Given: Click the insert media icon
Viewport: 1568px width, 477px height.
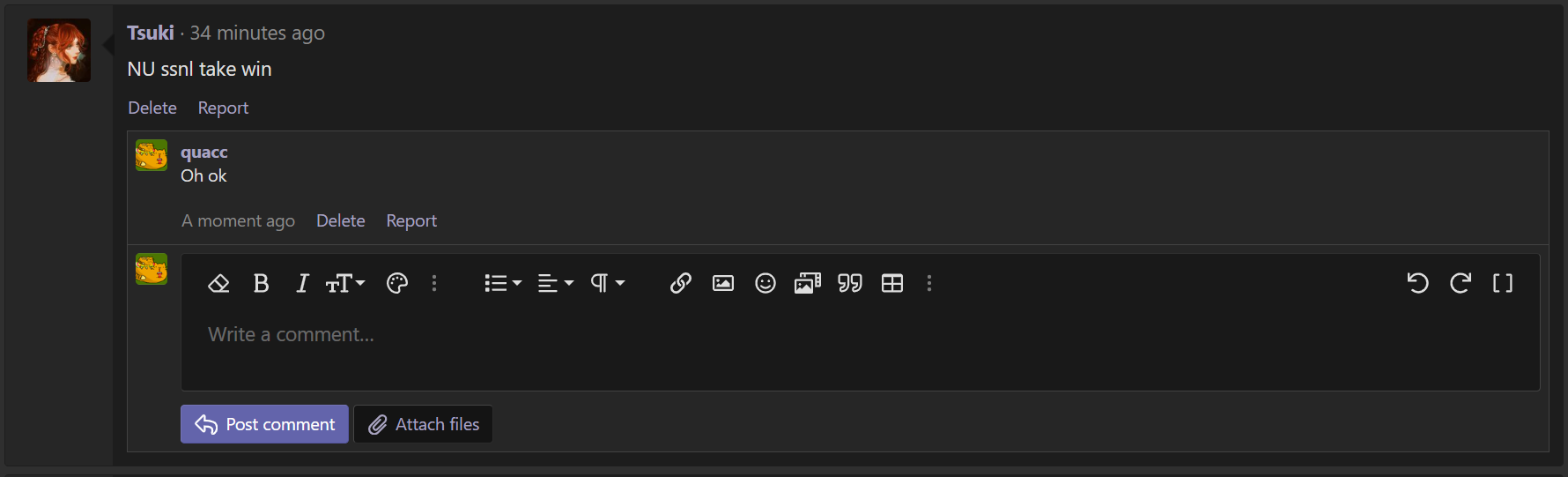Looking at the screenshot, I should point(808,283).
